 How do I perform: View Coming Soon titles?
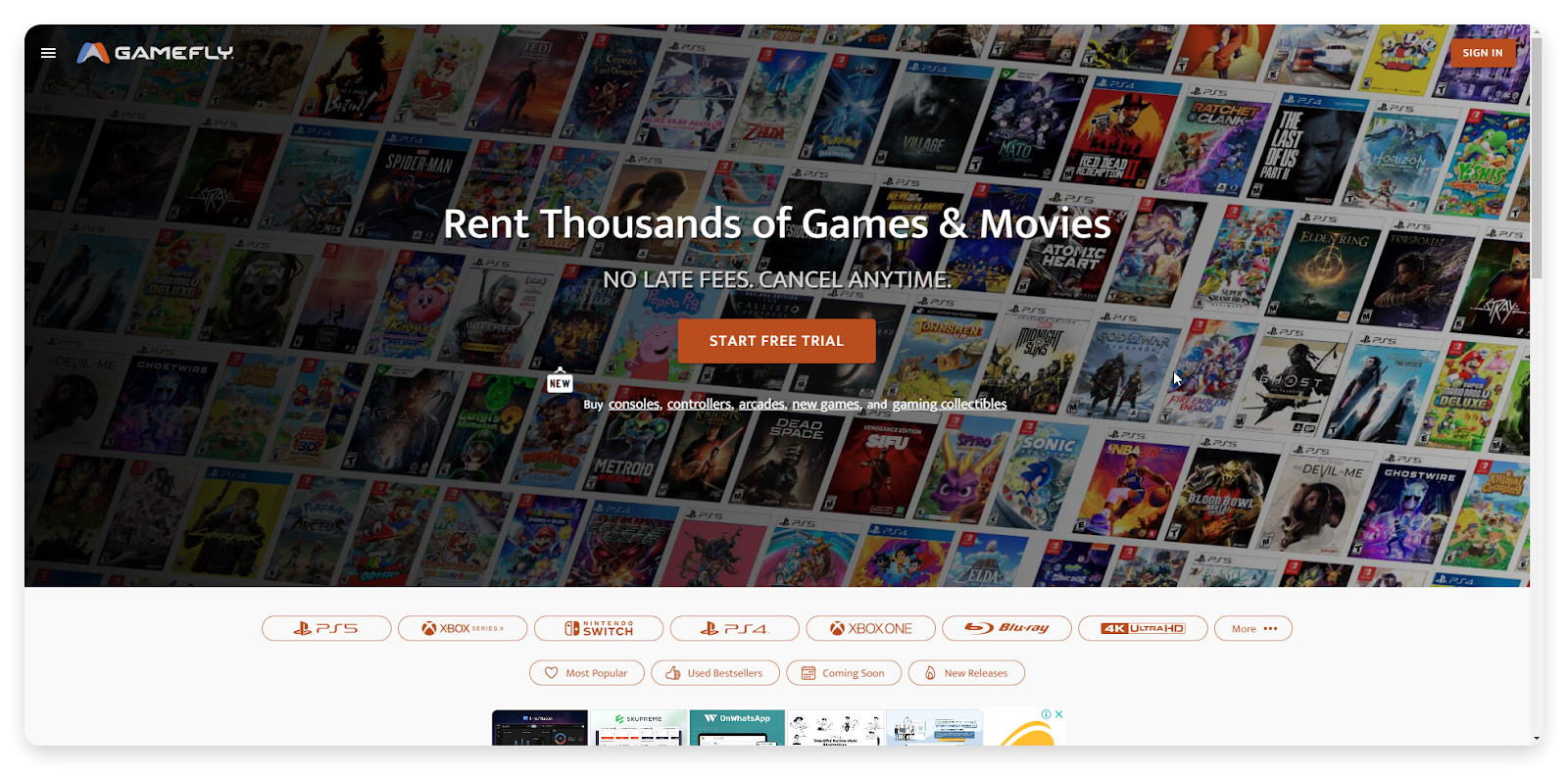tap(844, 673)
